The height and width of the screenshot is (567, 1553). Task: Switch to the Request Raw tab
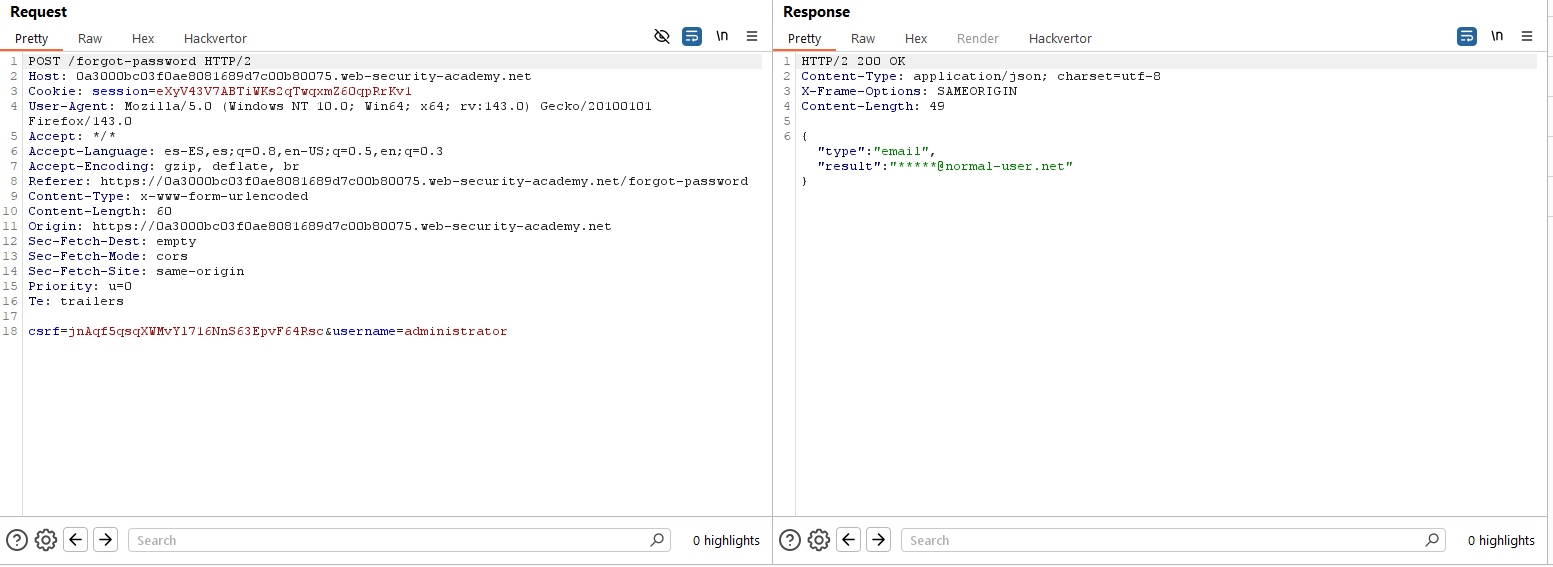pos(90,39)
